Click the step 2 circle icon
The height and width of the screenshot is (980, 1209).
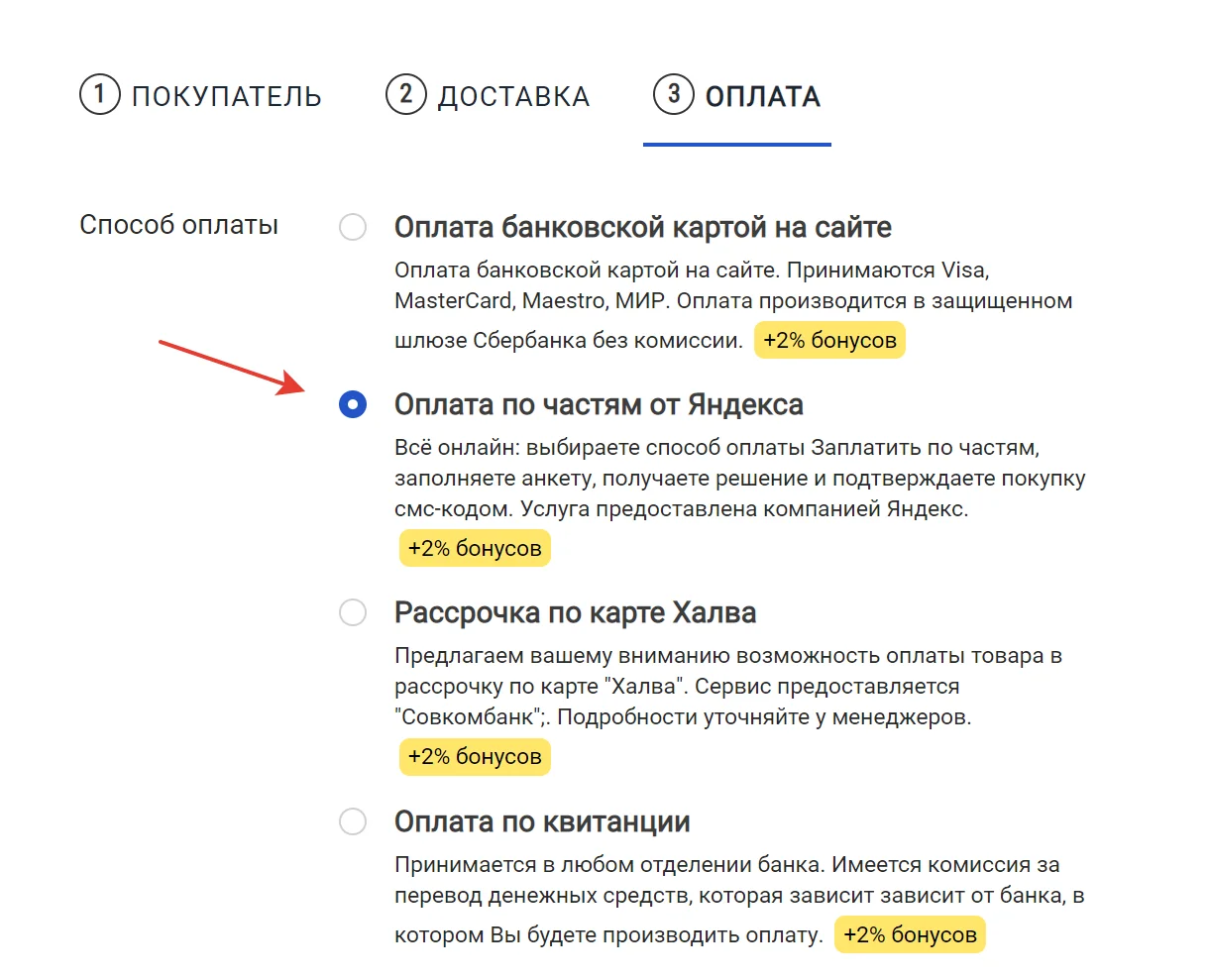tap(405, 95)
